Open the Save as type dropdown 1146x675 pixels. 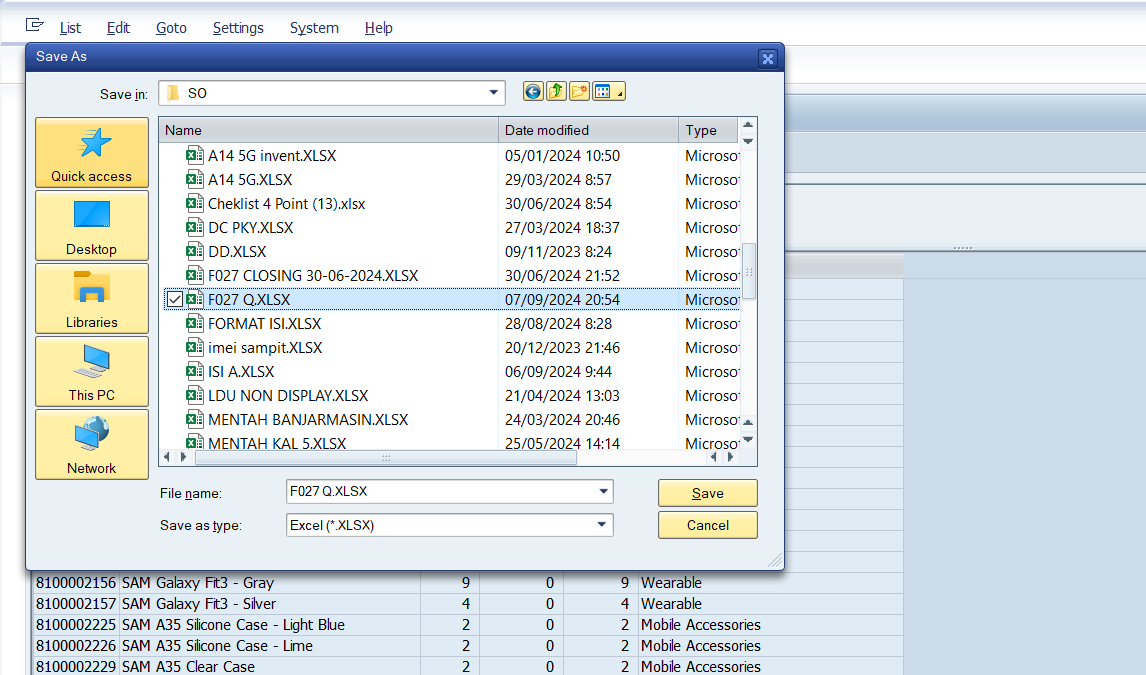[x=602, y=524]
